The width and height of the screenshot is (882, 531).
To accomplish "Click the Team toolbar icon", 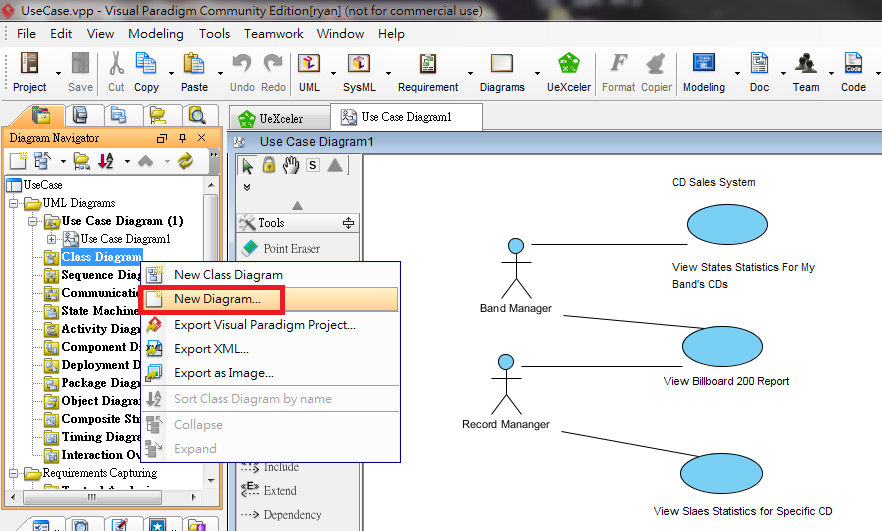I will (x=806, y=63).
